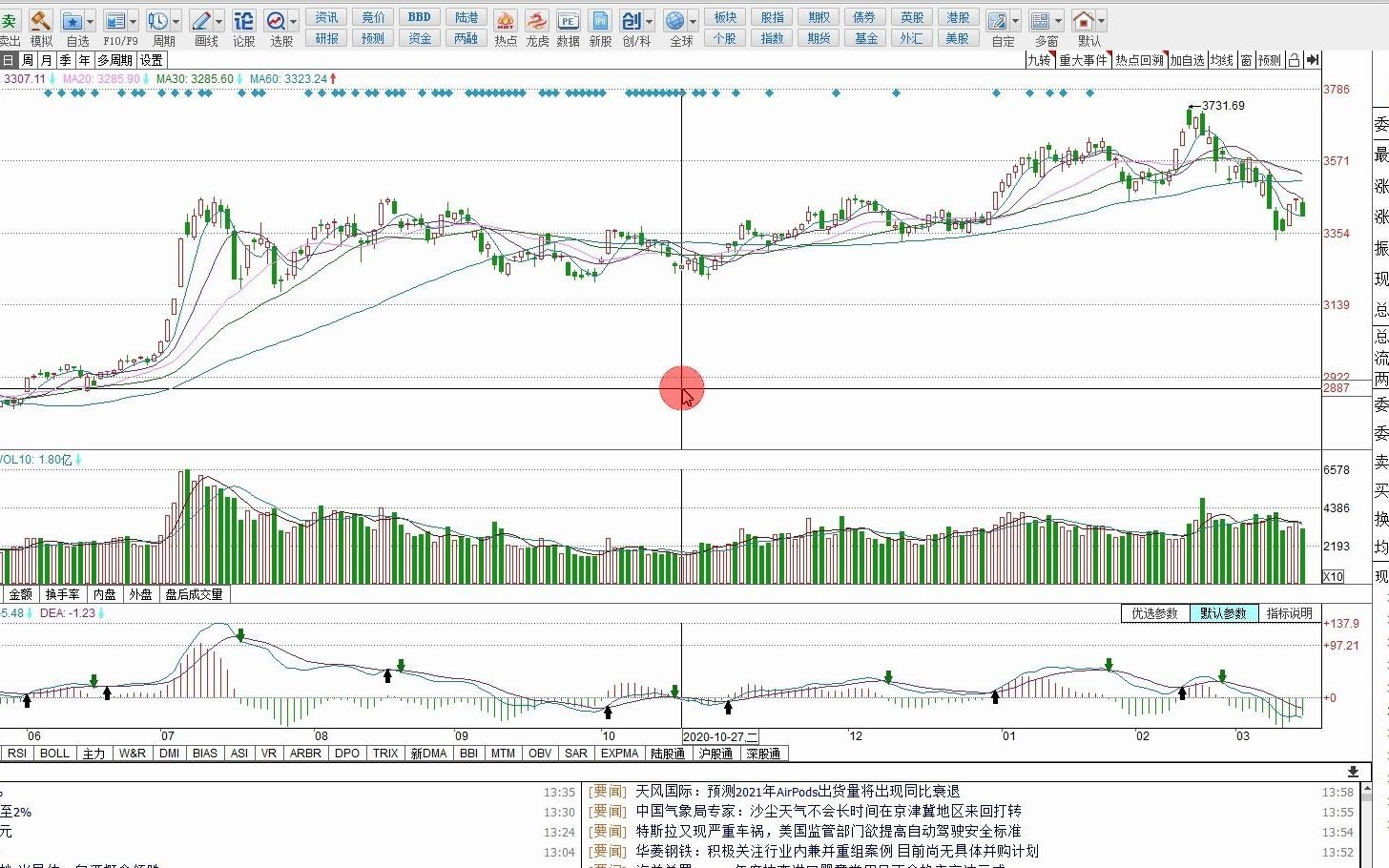1389x868 pixels.
Task: Expand the 全球 dropdown arrow
Action: pos(694,20)
